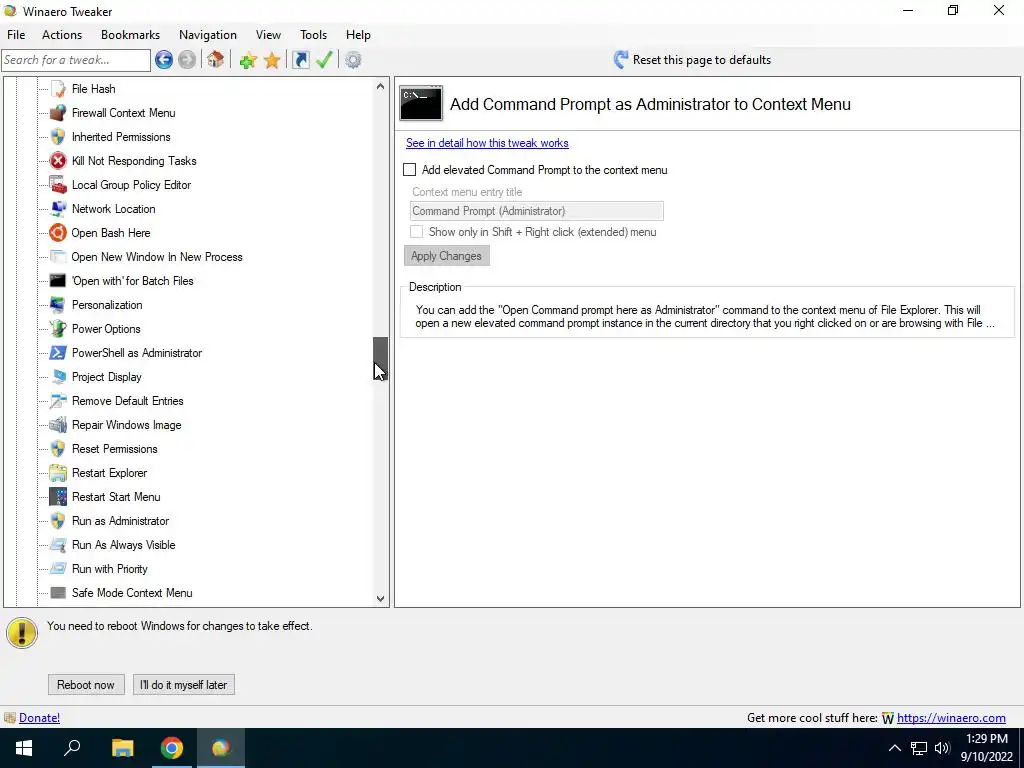Image resolution: width=1024 pixels, height=768 pixels.
Task: Click the shortcut arrow toolbar icon
Action: (300, 60)
